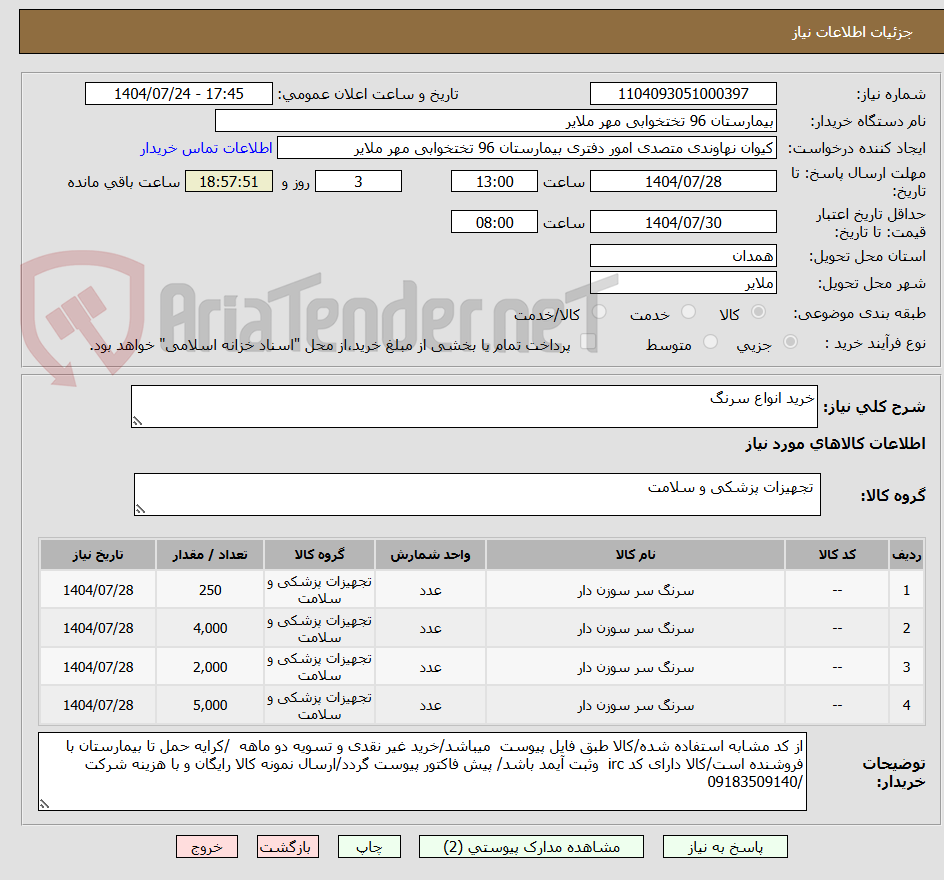Viewport: 944px width, 880px height.
Task: Click the resize arrow of the description box
Action: point(137,421)
